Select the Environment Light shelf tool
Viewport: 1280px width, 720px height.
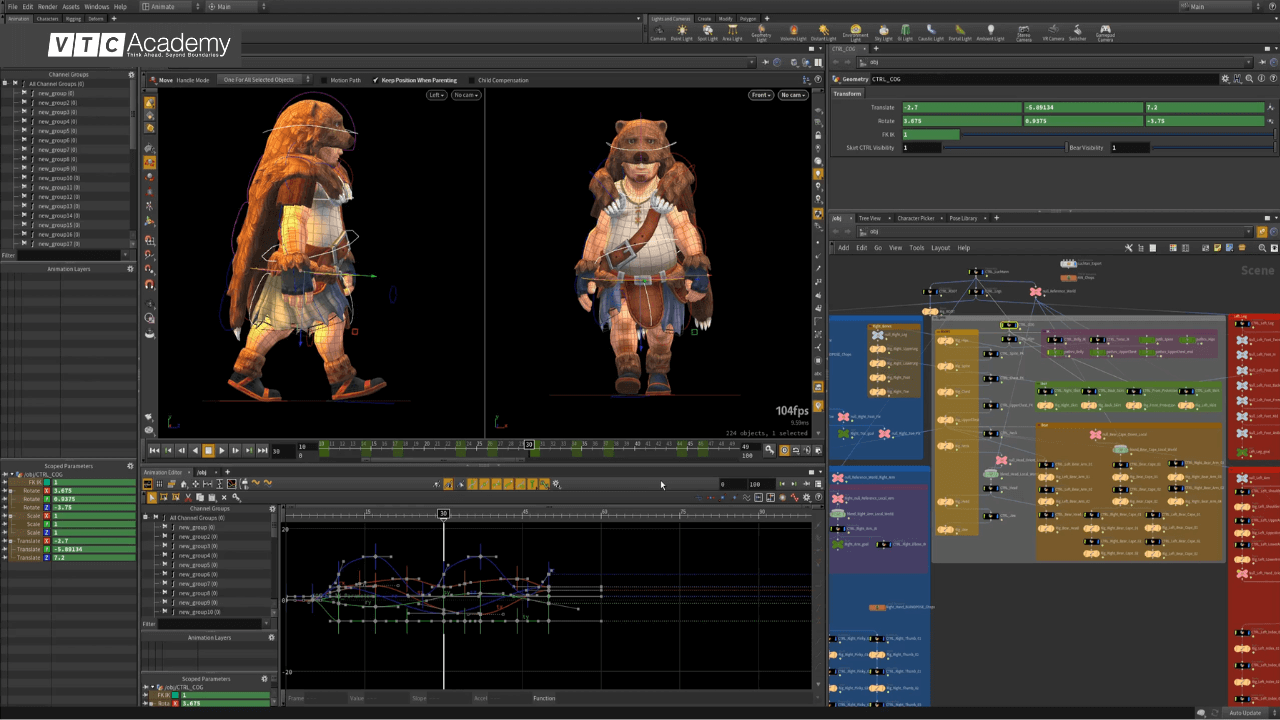pyautogui.click(x=855, y=29)
